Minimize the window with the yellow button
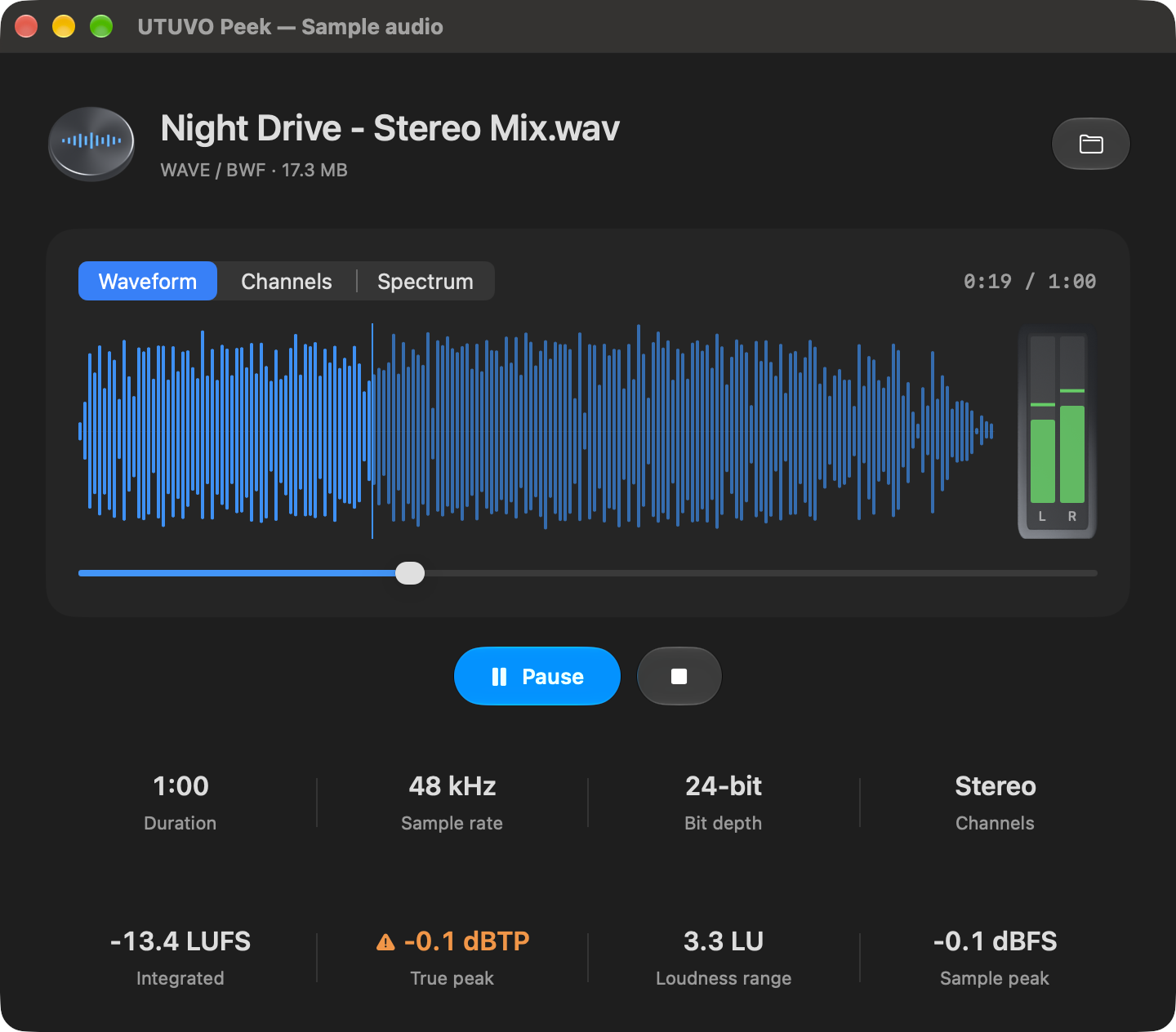1176x1032 pixels. [x=64, y=26]
